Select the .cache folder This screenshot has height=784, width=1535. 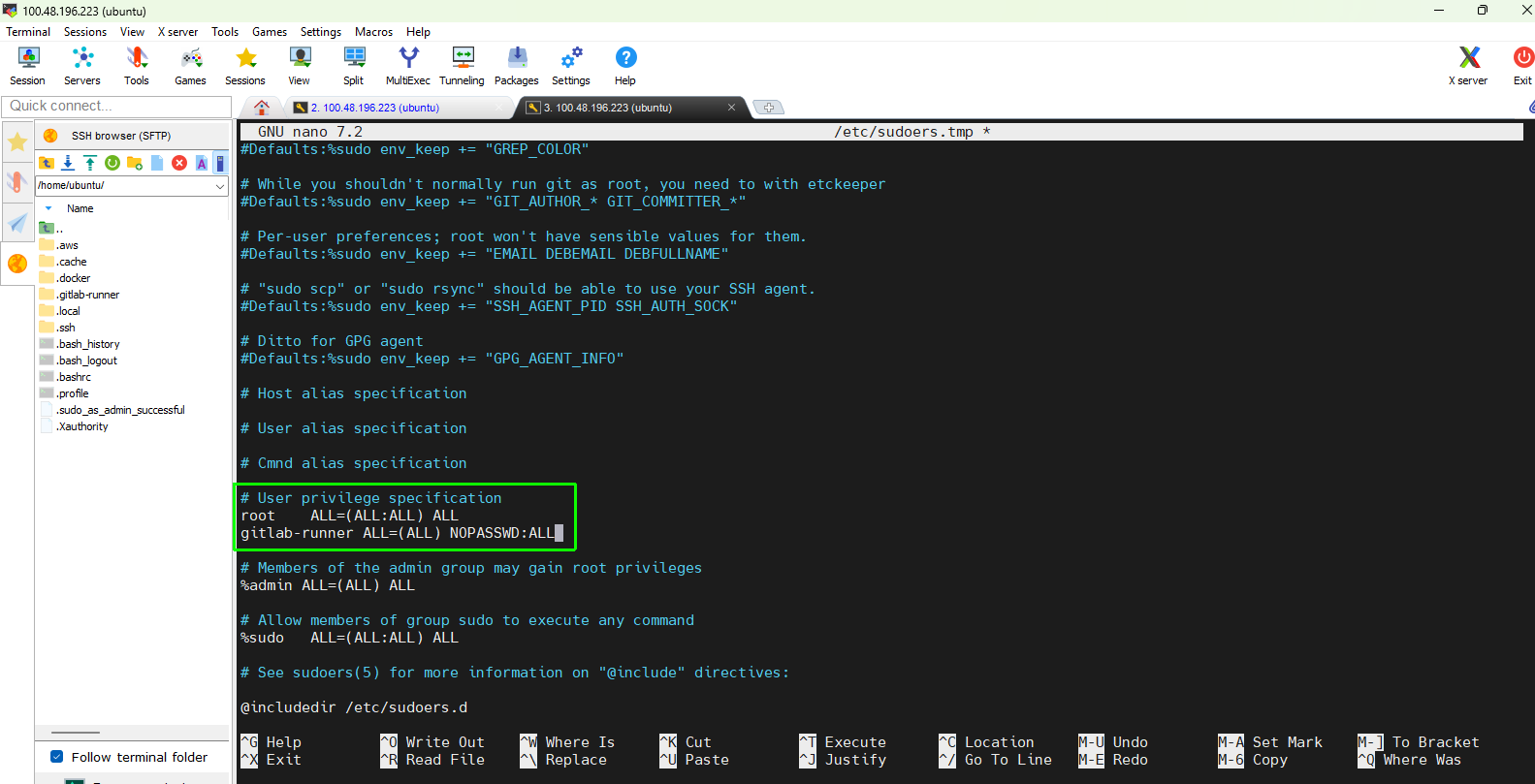(72, 262)
